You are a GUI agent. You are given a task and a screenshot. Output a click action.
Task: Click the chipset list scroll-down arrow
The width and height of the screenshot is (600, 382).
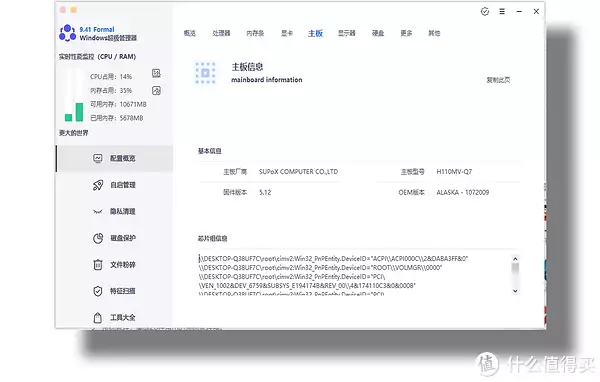coord(515,291)
